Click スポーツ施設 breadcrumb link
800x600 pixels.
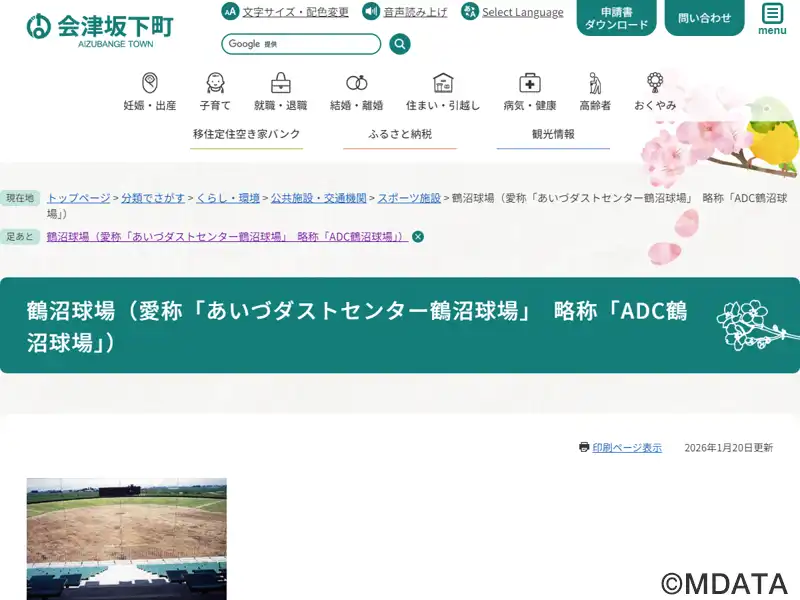[x=409, y=198]
